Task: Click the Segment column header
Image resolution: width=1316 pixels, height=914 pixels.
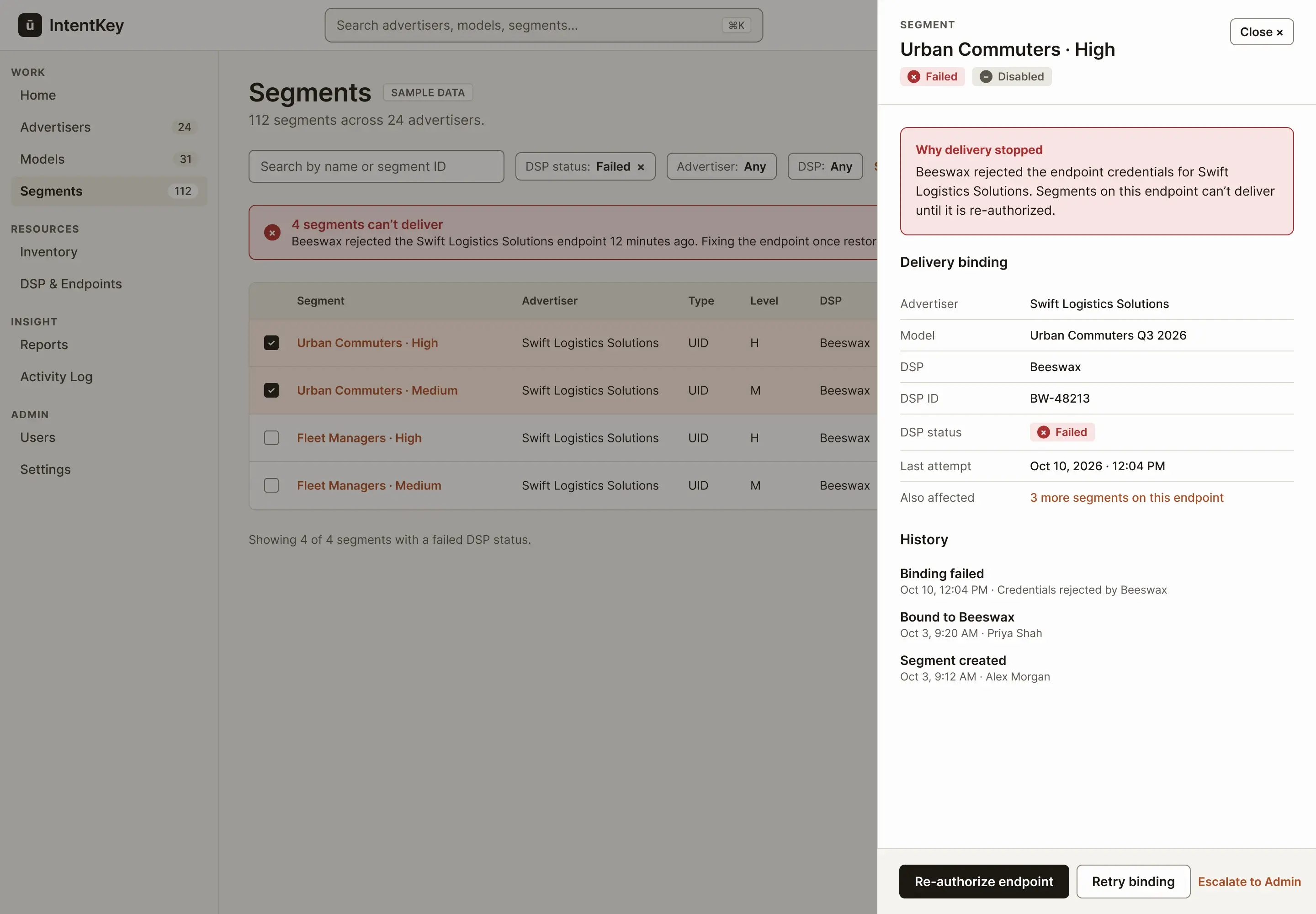Action: 320,301
